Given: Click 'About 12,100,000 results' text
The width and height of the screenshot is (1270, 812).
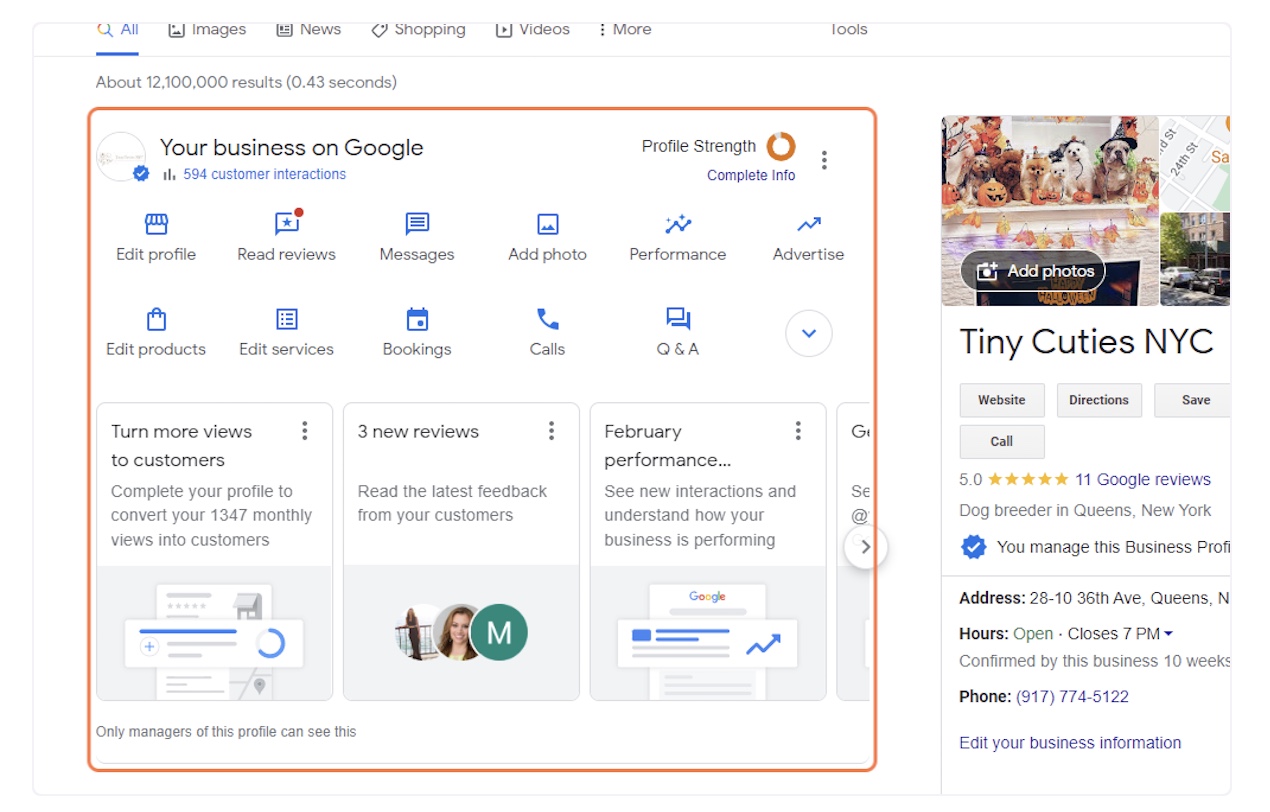Looking at the screenshot, I should coord(246,82).
